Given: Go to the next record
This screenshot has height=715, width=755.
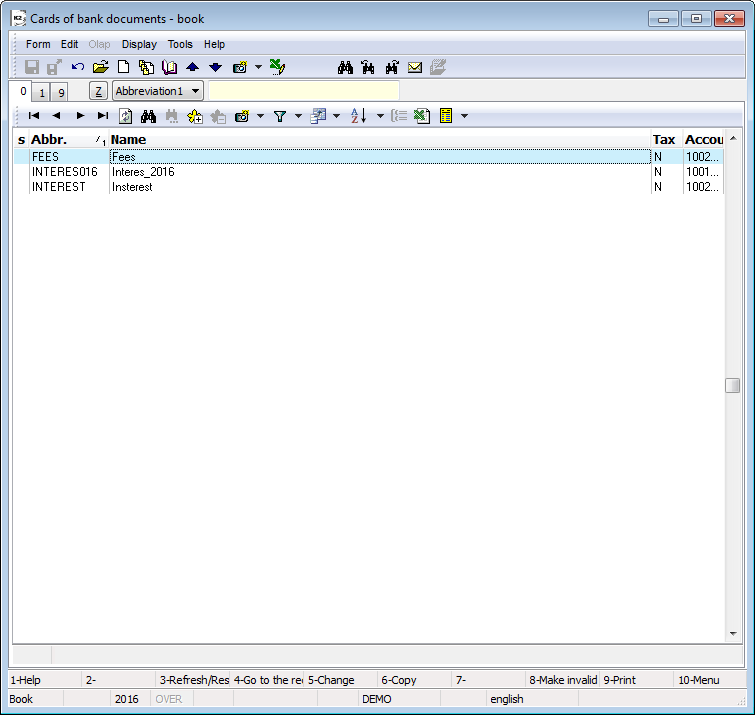Looking at the screenshot, I should (80, 116).
